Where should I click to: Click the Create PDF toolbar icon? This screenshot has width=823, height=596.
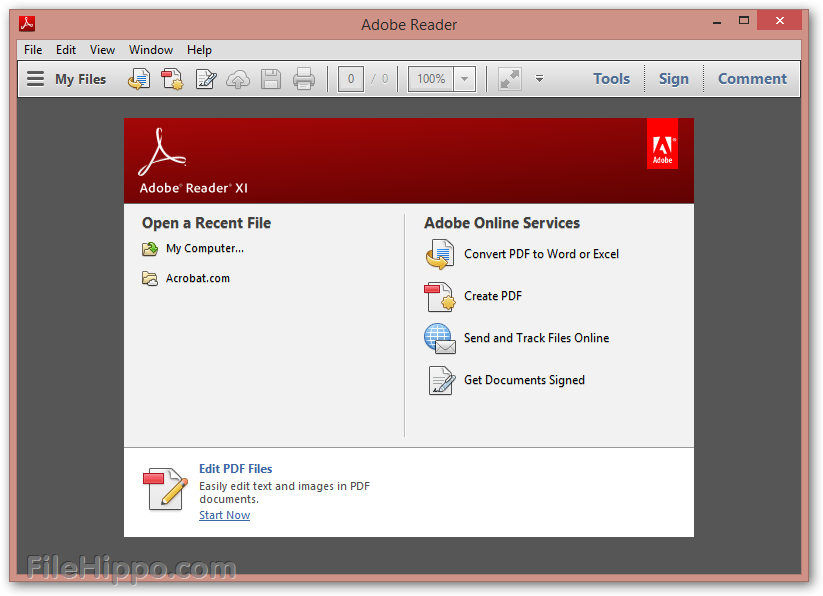(x=172, y=79)
